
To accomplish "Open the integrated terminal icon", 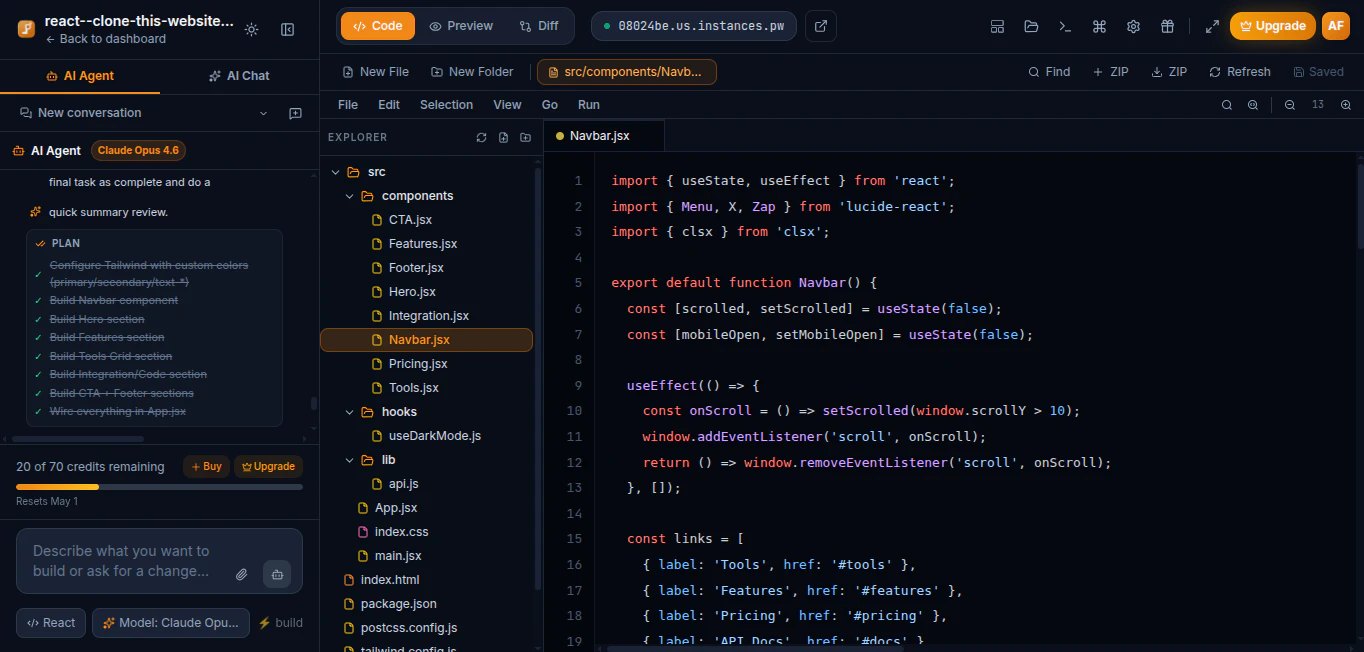I will click(1064, 26).
